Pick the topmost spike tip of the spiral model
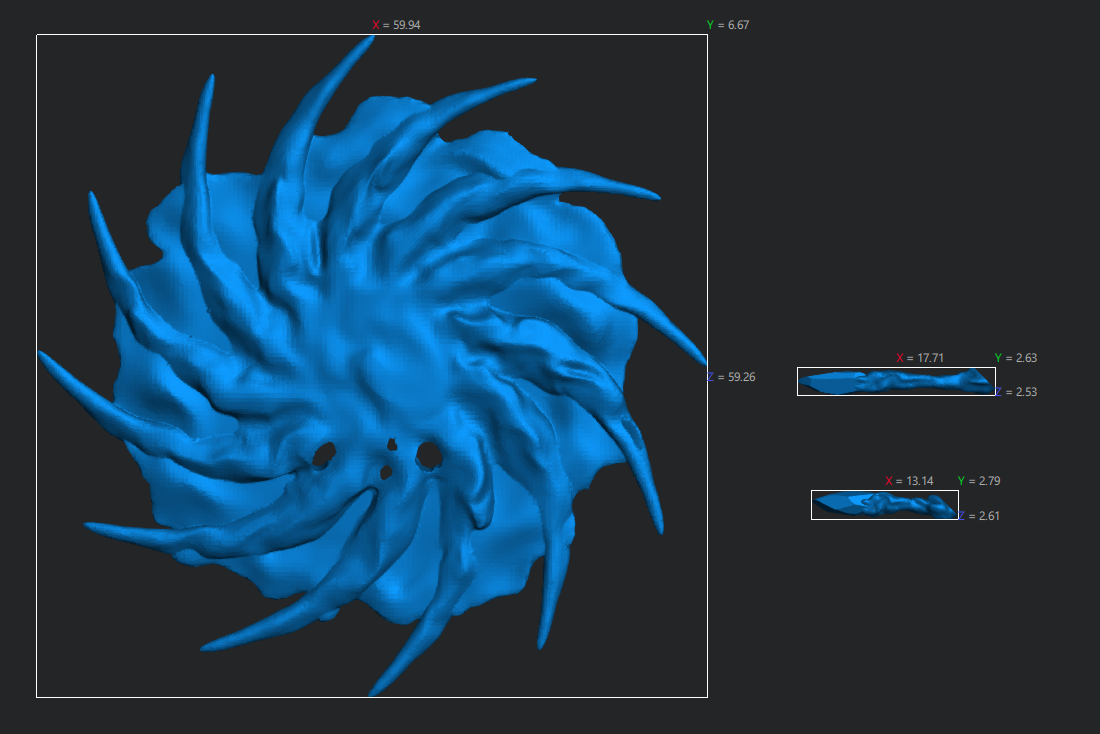This screenshot has width=1100, height=734. click(370, 38)
